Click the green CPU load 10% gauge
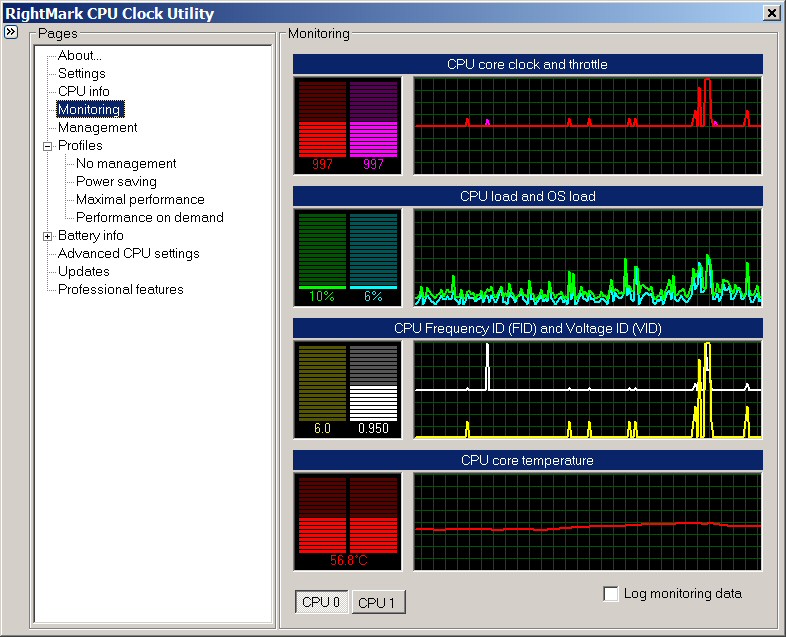Viewport: 786px width, 637px height. 322,251
